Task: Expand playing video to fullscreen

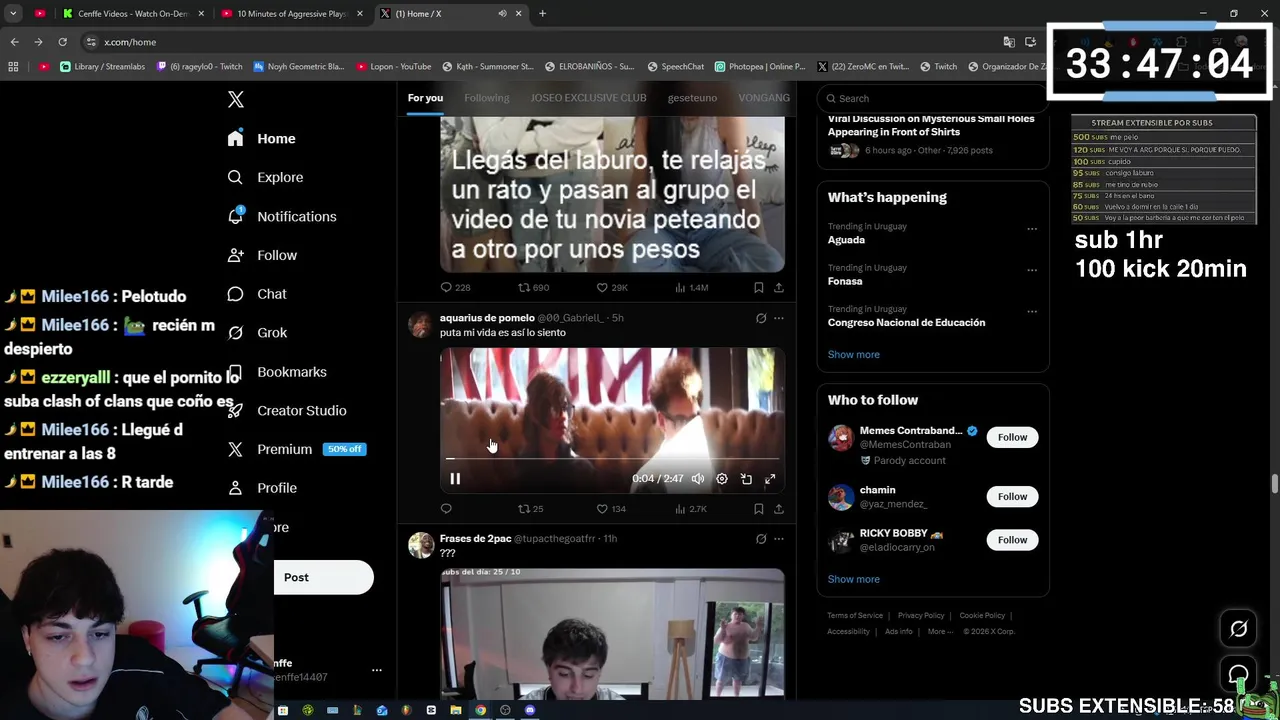Action: point(770,479)
